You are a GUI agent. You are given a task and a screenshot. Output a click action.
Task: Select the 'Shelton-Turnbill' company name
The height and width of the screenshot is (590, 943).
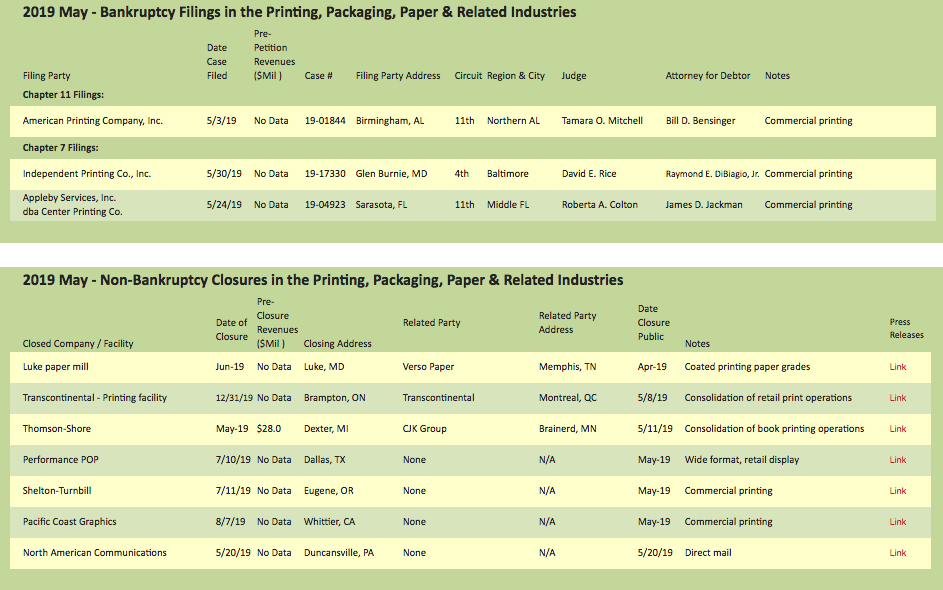(x=57, y=491)
